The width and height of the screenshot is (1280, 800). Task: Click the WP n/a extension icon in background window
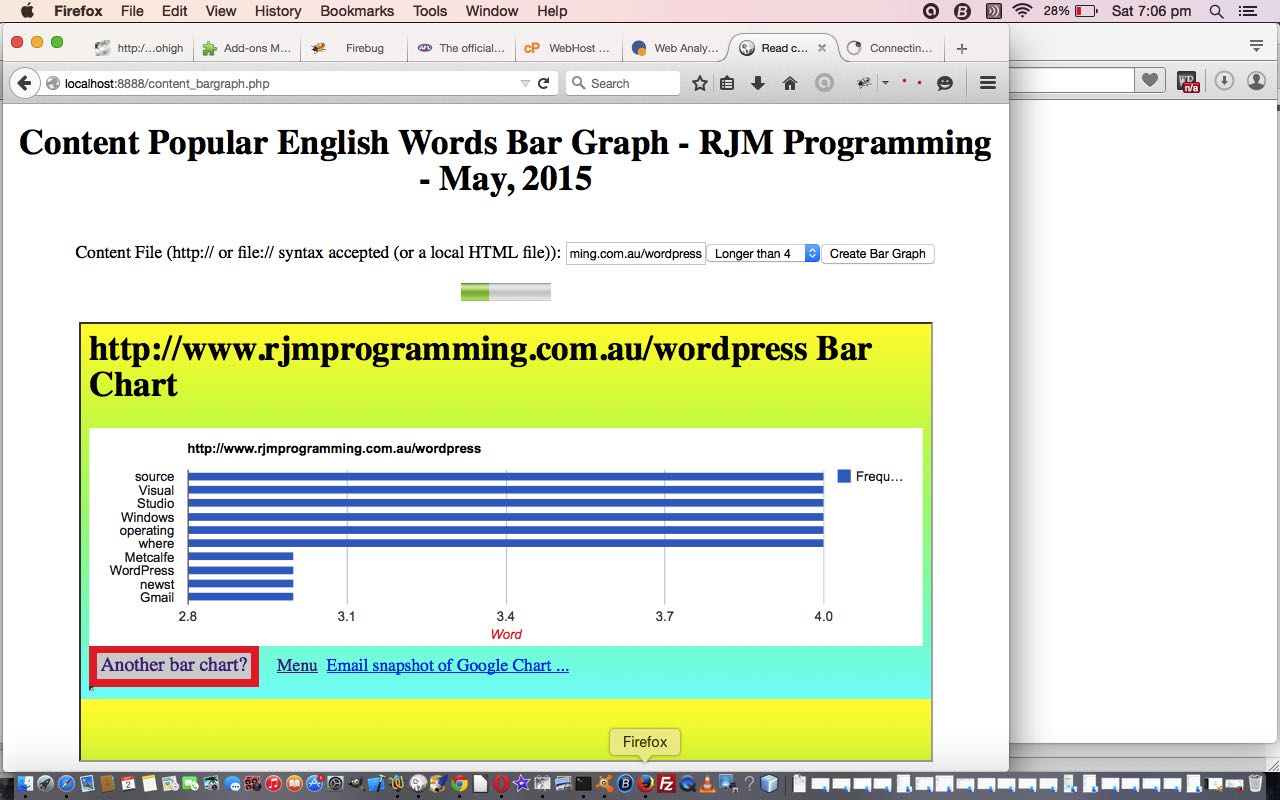[x=1188, y=82]
